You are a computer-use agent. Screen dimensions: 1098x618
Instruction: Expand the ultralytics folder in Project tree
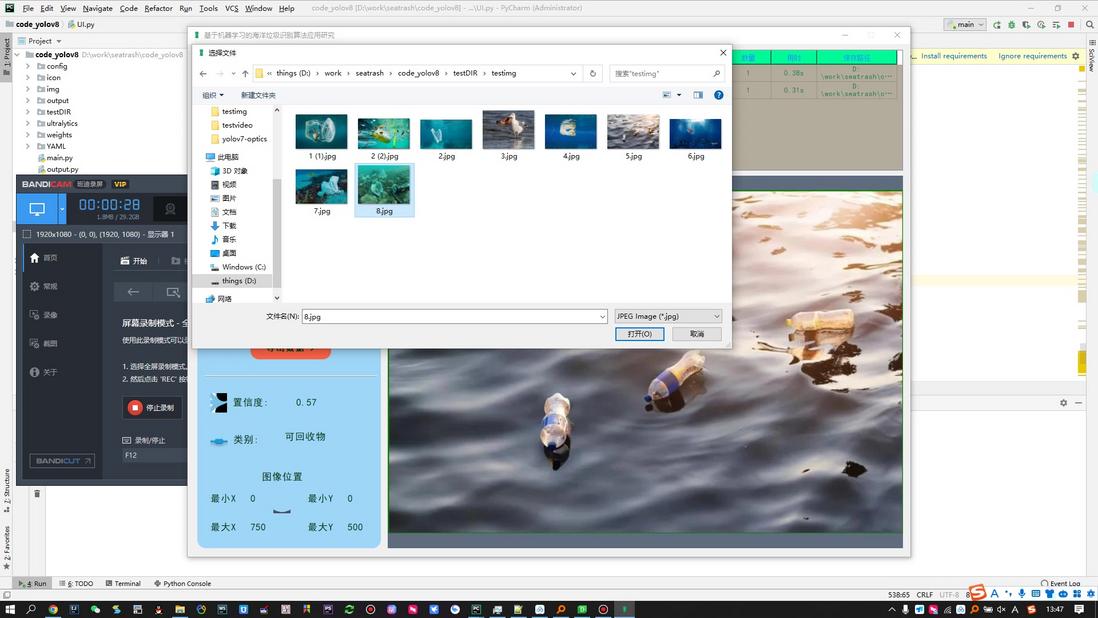pos(28,123)
